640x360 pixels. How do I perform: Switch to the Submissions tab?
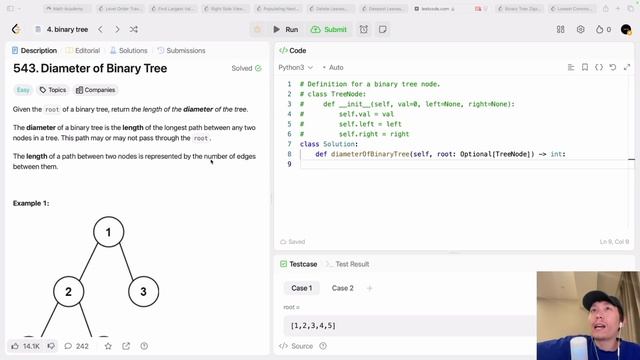tap(181, 51)
